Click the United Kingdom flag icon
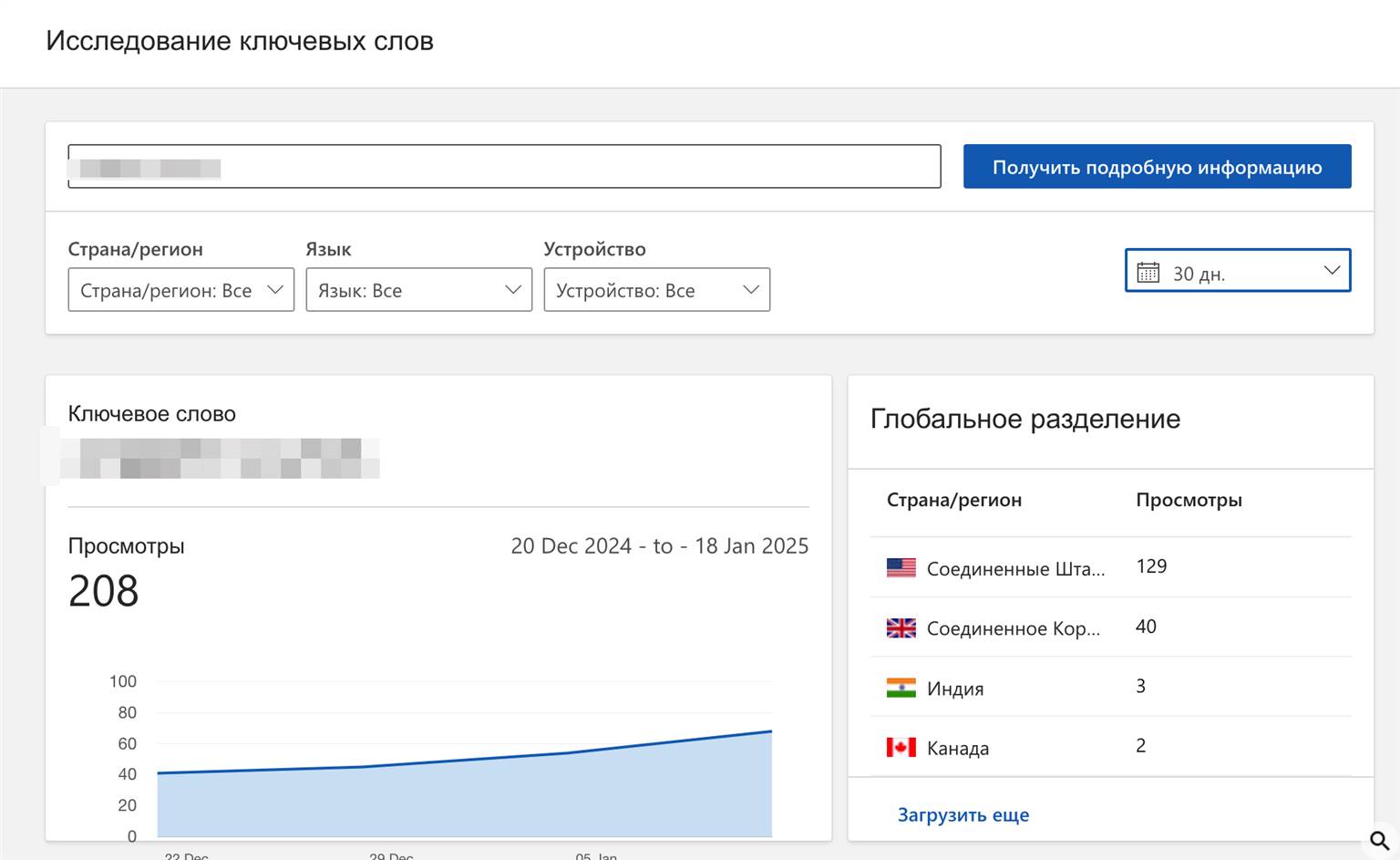 (x=901, y=627)
